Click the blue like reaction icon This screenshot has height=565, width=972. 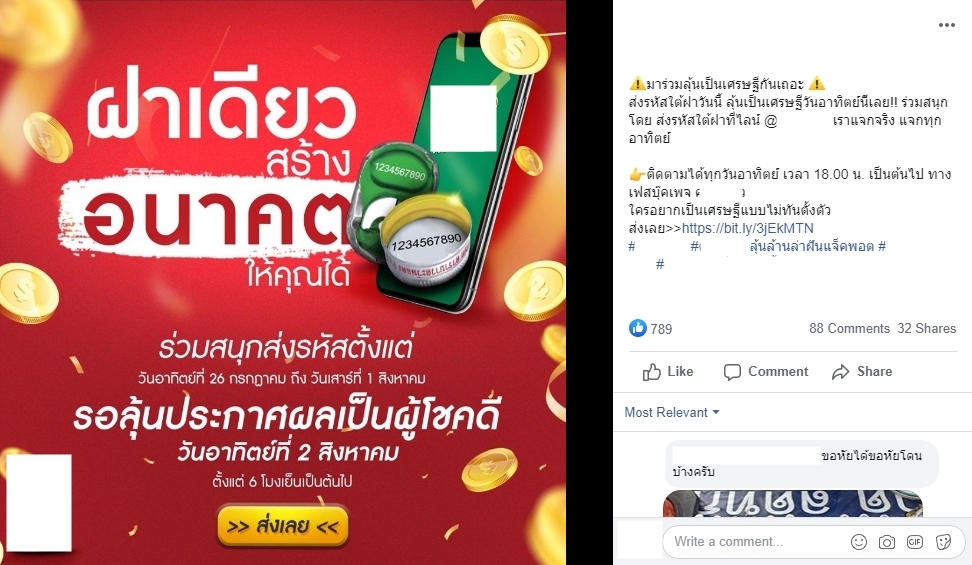(637, 328)
